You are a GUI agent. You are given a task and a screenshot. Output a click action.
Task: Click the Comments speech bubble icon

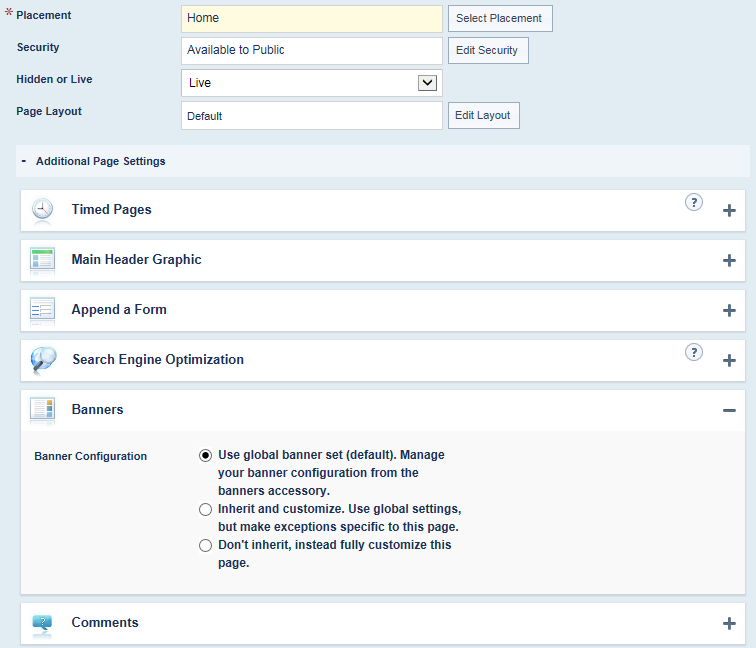(42, 622)
